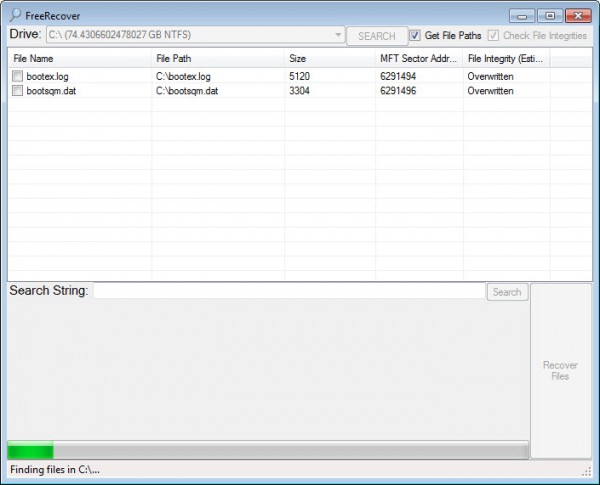Click inside the Search String text field
The width and height of the screenshot is (600, 485).
tap(288, 292)
